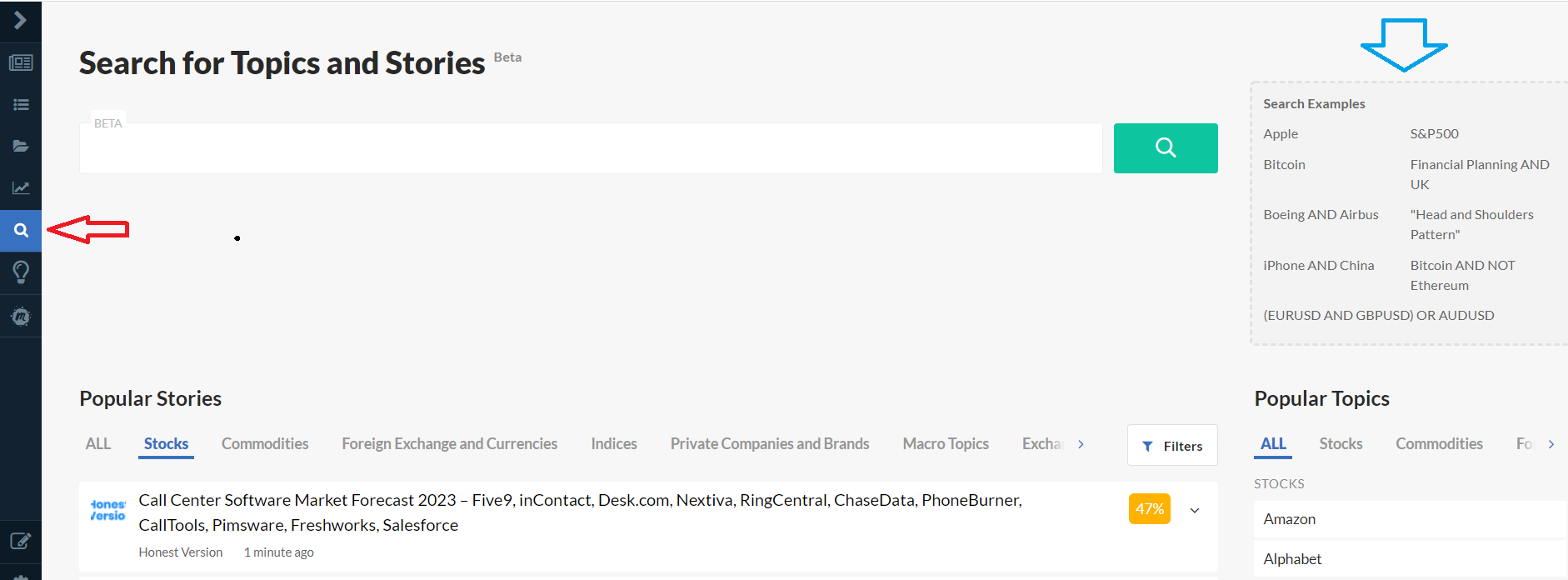Screen dimensions: 1568x580
Task: Open the Amazon topic
Action: [x=1411, y=519]
